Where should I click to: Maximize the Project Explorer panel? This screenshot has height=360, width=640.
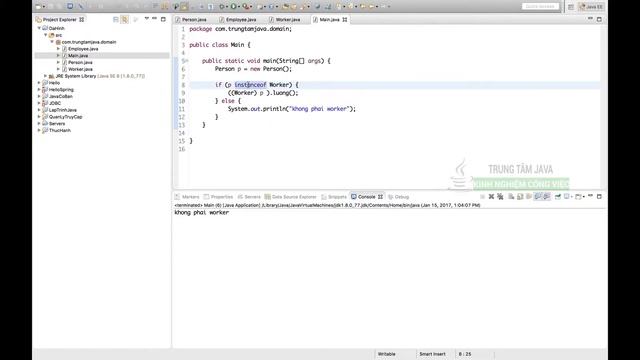click(x=163, y=19)
